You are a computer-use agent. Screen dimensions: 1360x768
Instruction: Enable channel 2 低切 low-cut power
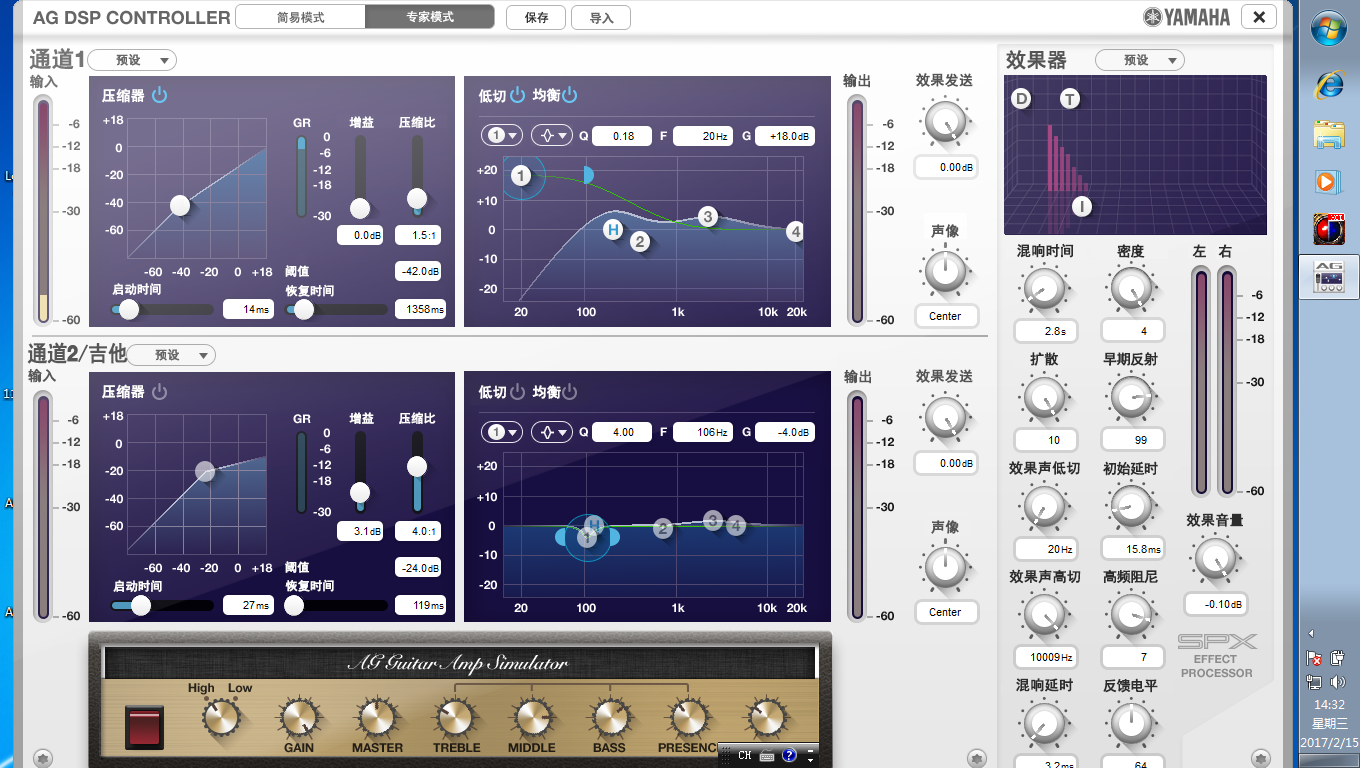517,392
